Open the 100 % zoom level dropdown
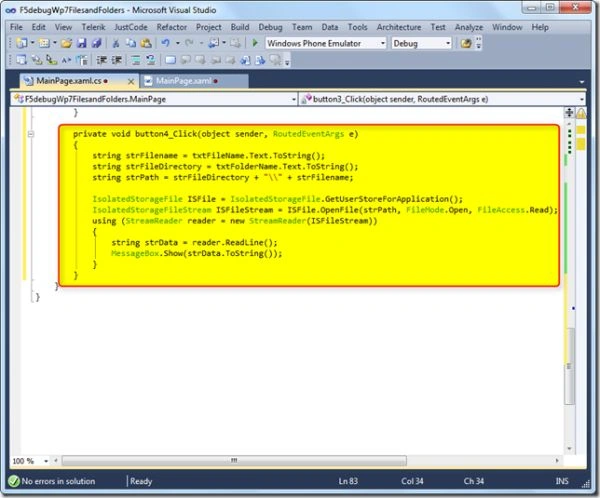Viewport: 600px width, 498px height. click(46, 461)
